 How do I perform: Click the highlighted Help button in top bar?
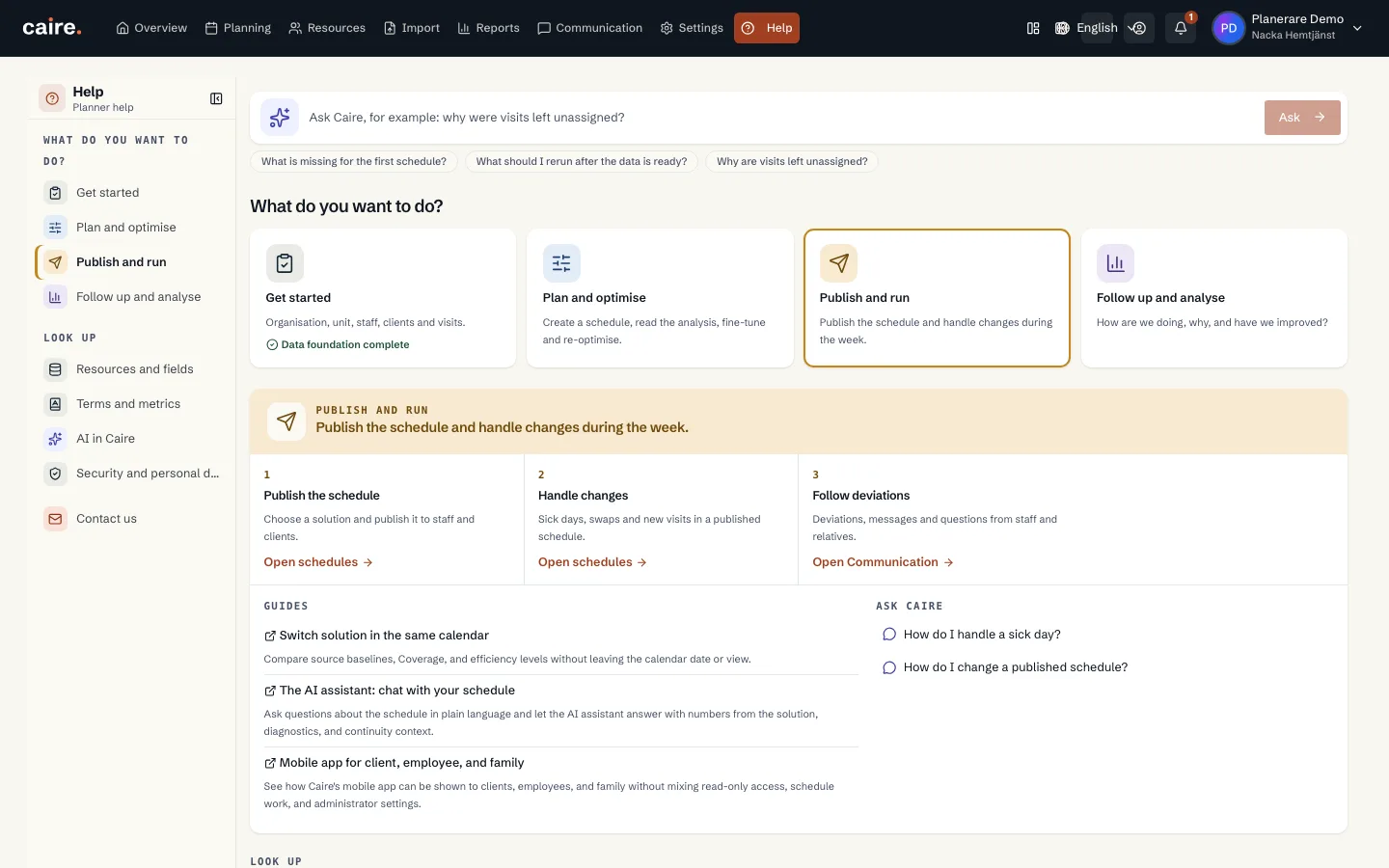767,28
